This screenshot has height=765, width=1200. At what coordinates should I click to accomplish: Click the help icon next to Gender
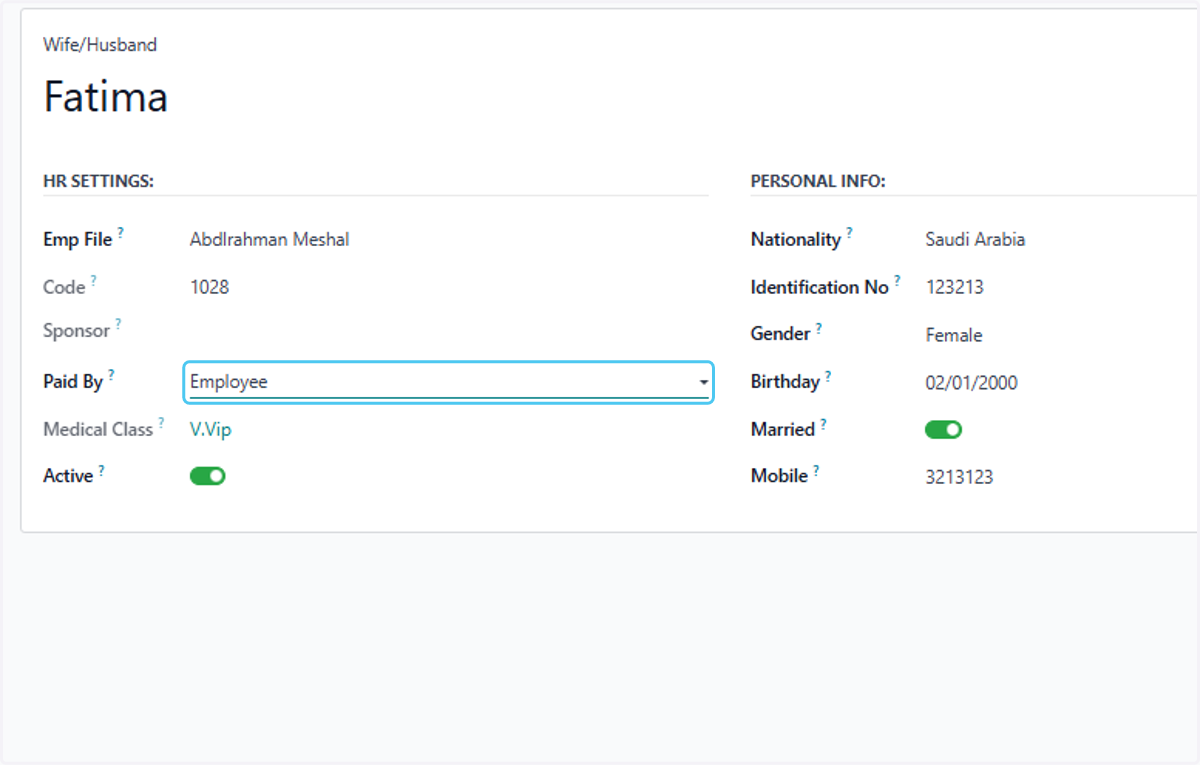point(819,327)
